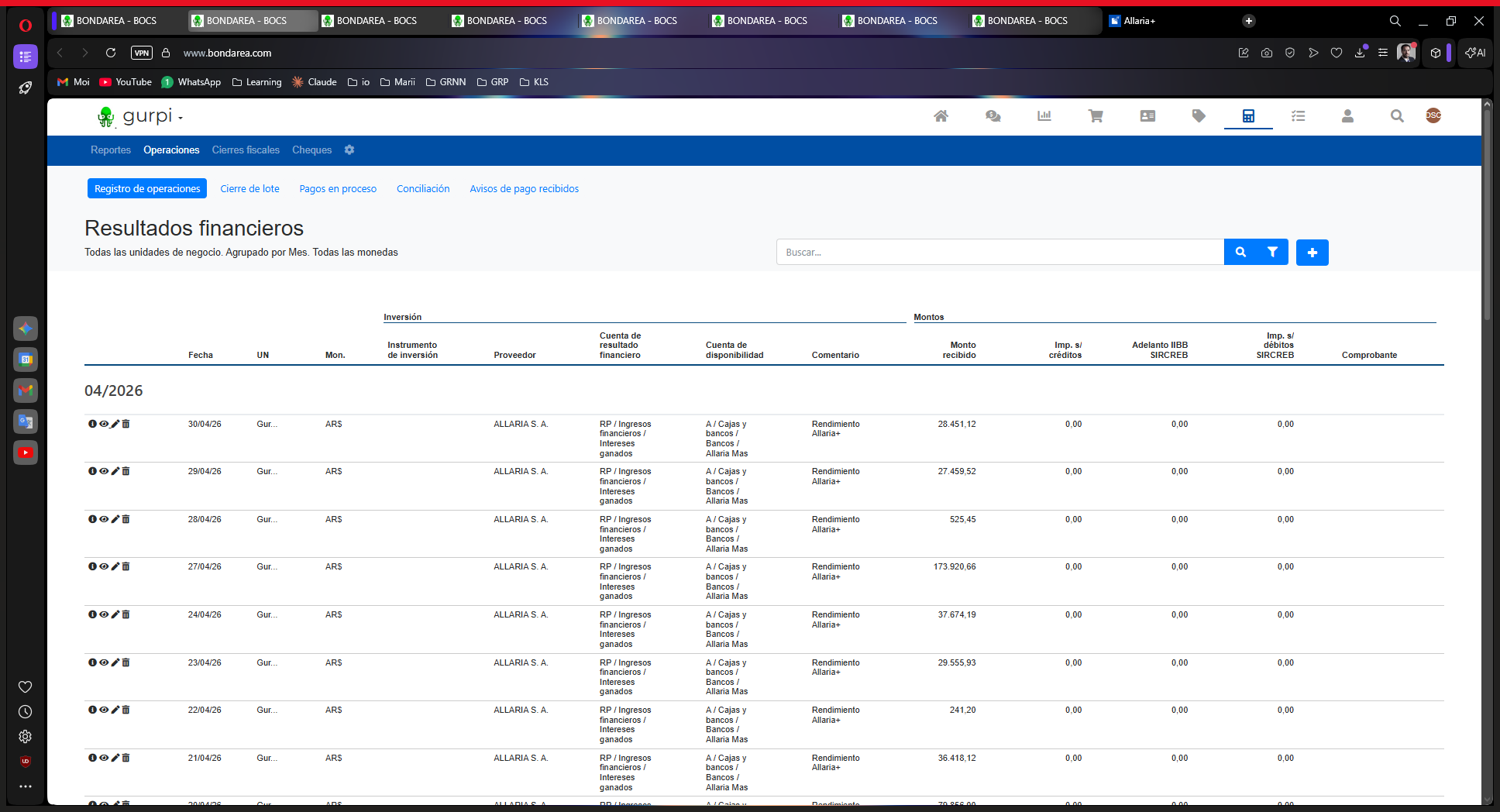Edit the 27/04/26 operation
The image size is (1500, 812).
point(115,567)
